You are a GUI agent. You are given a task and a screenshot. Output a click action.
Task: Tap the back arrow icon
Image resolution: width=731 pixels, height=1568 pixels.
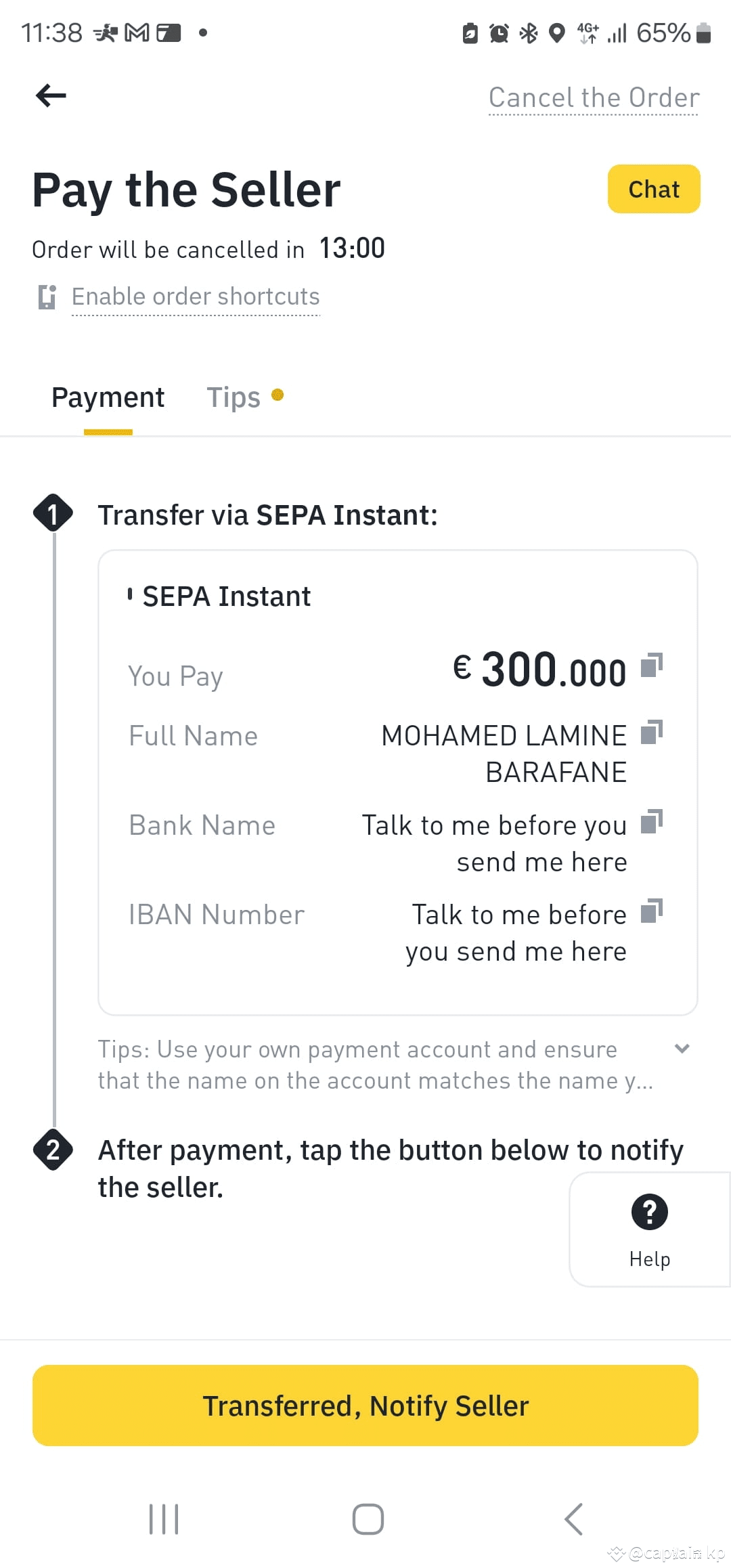(x=51, y=95)
